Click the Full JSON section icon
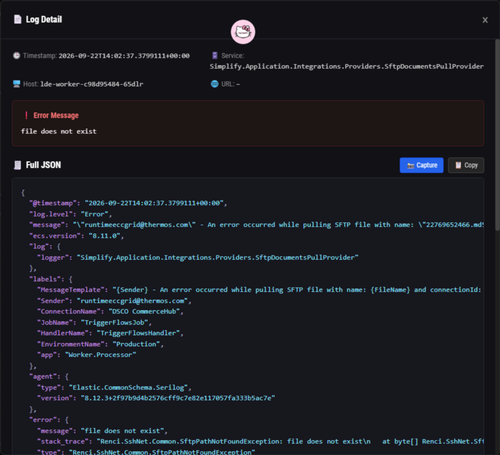The height and width of the screenshot is (455, 500). tap(18, 165)
